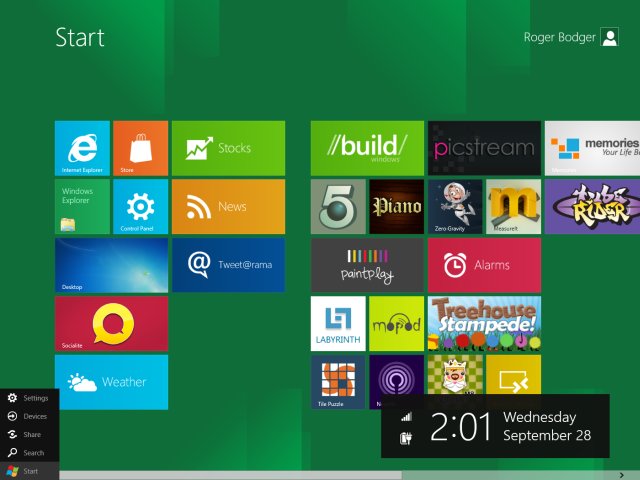This screenshot has width=640, height=480.
Task: Open the Search charm
Action: click(29, 453)
